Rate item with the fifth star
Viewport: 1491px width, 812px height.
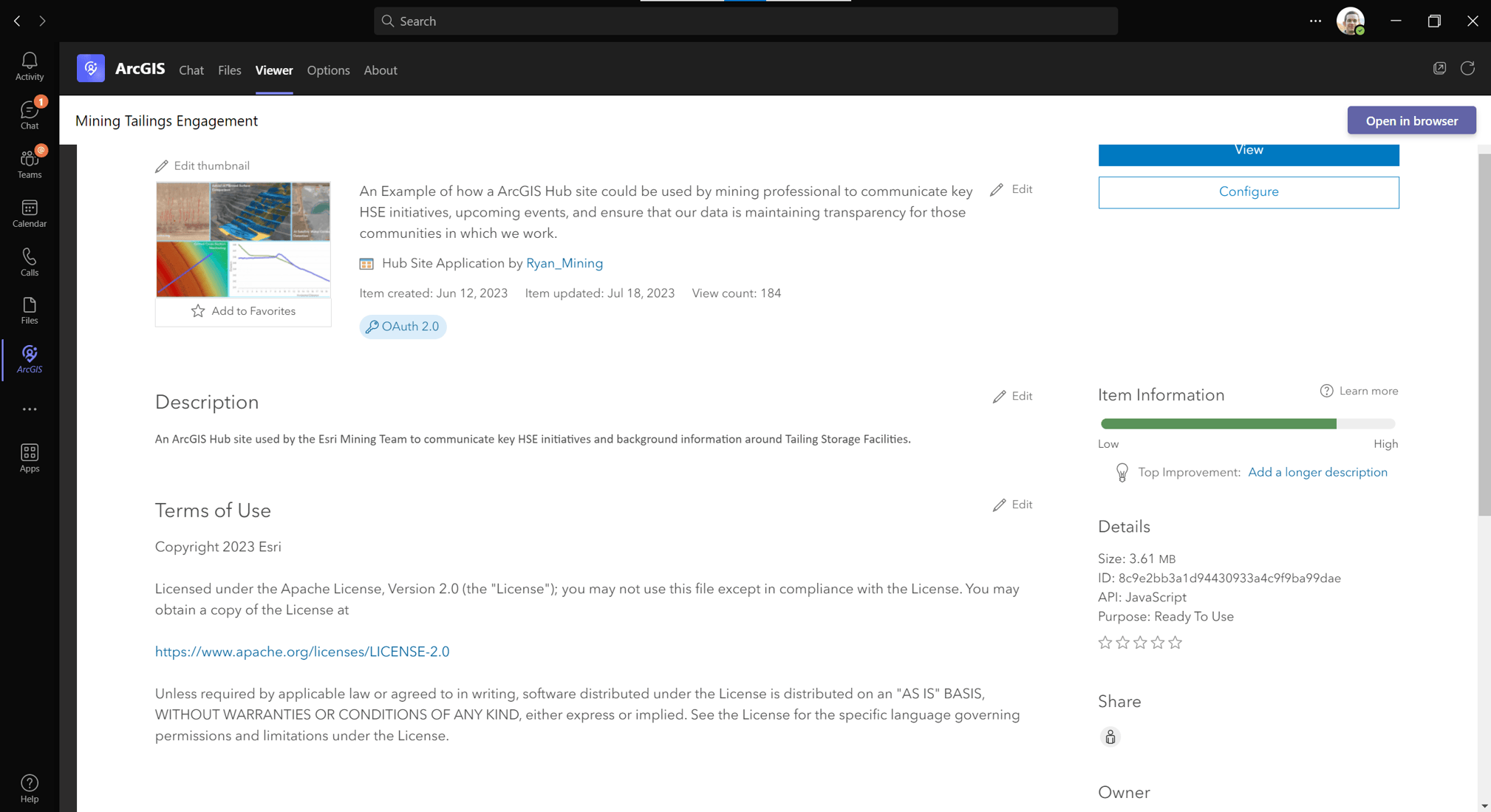(x=1176, y=643)
